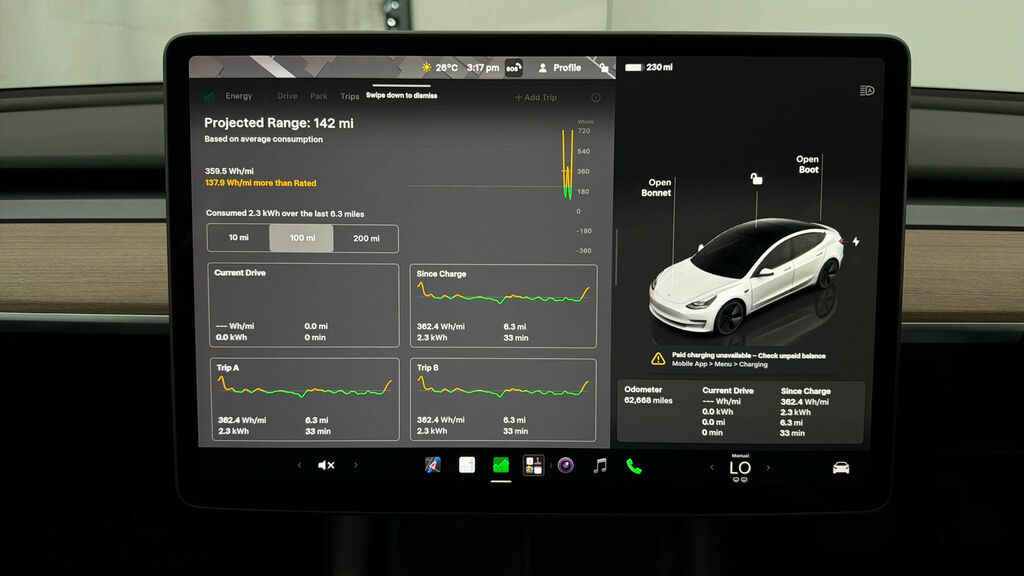Viewport: 1024px width, 576px height.
Task: Open the navigation map app icon
Action: (432, 465)
